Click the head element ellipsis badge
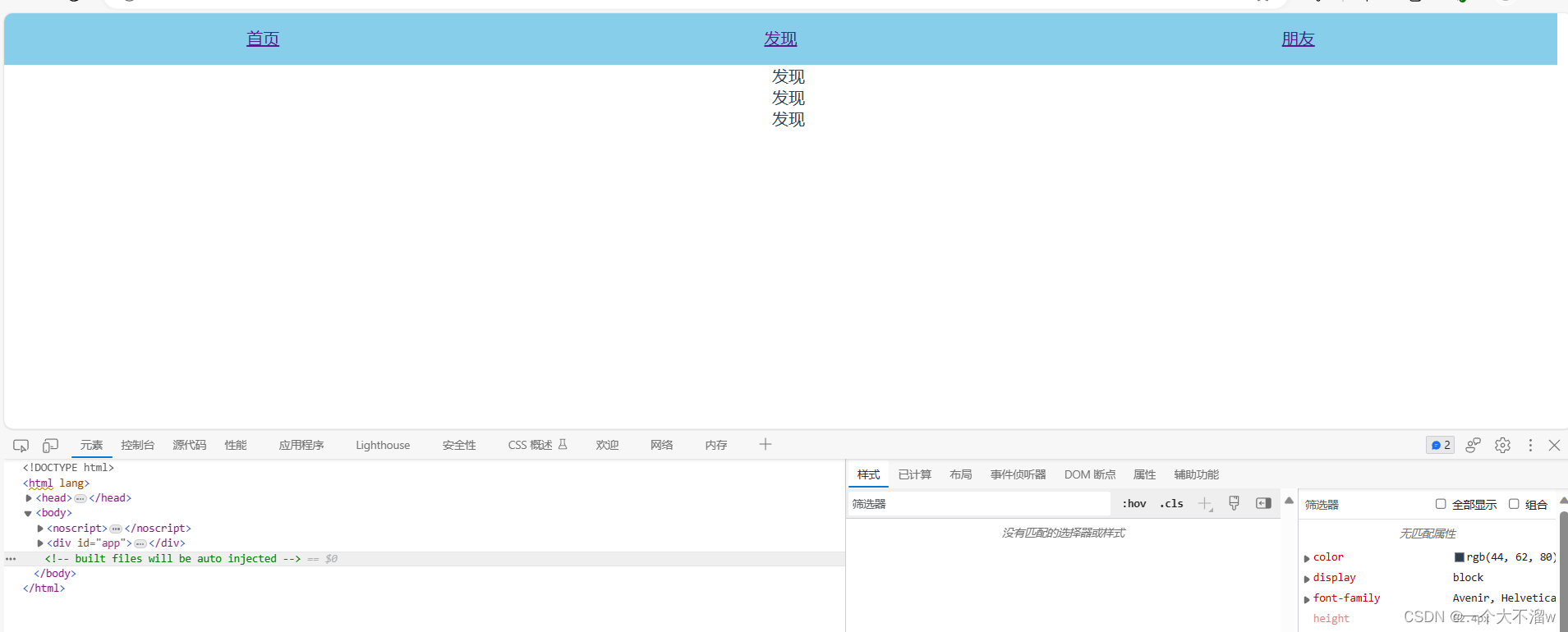1568x632 pixels. [x=80, y=498]
